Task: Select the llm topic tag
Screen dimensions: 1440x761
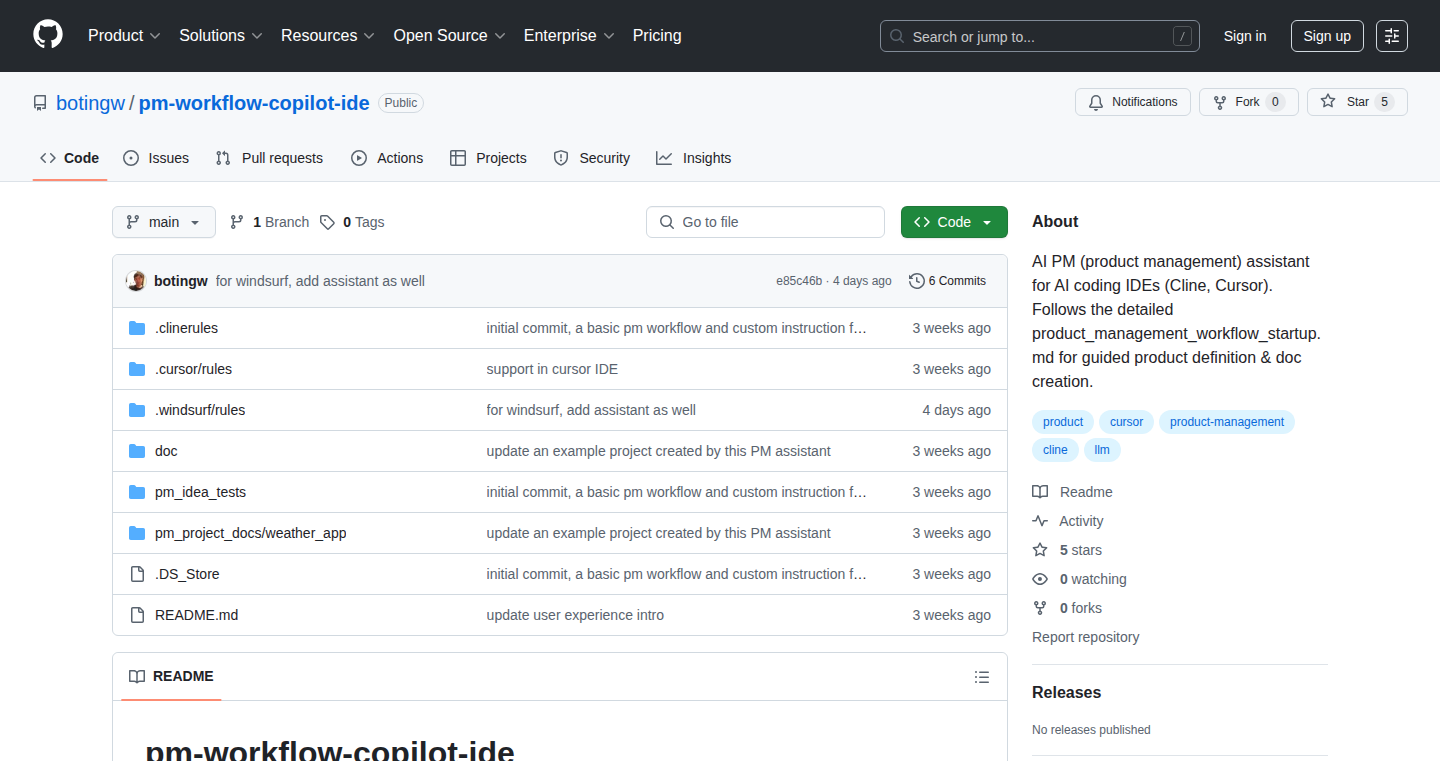Action: (x=1102, y=450)
